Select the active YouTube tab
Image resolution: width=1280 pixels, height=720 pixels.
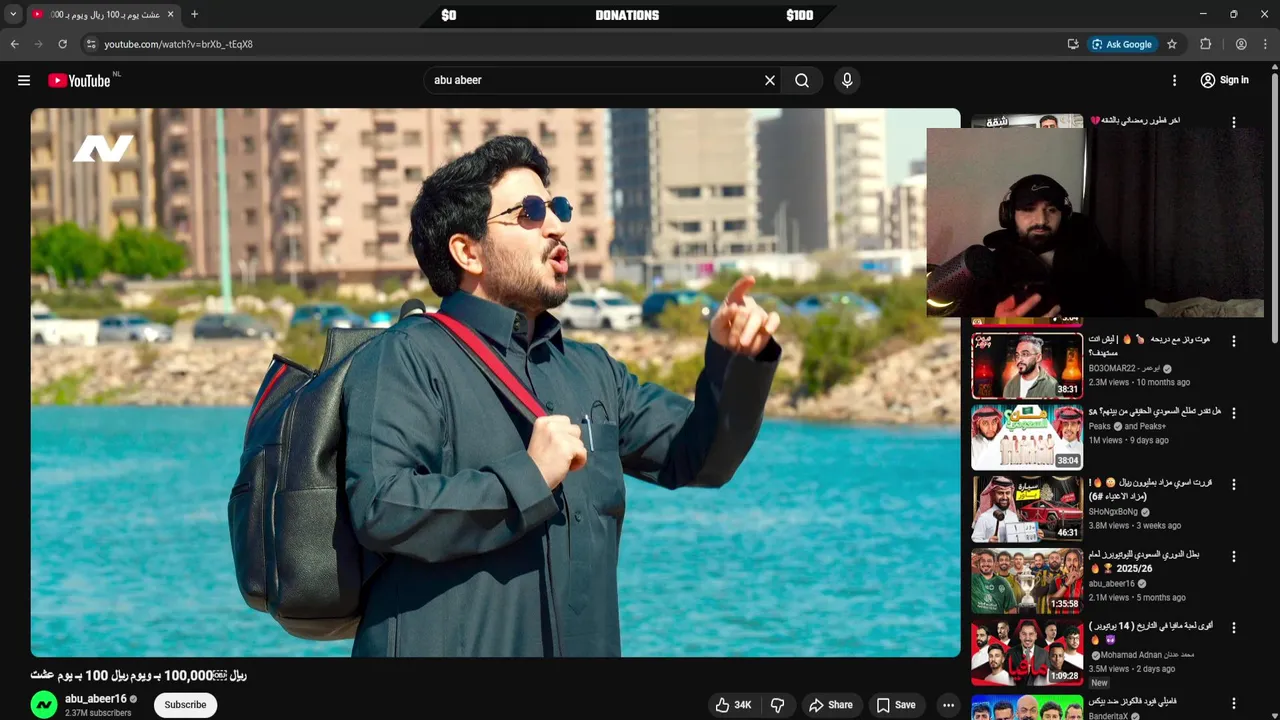103,14
